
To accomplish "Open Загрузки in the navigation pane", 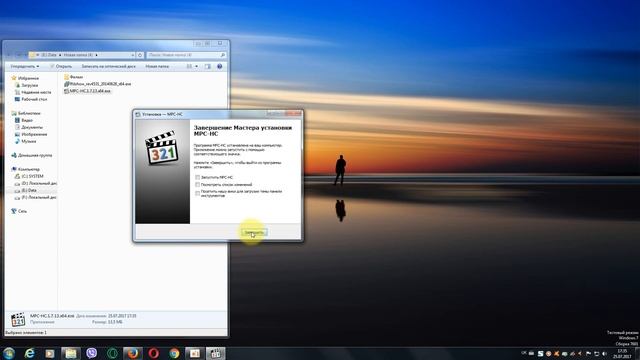I will [x=27, y=85].
